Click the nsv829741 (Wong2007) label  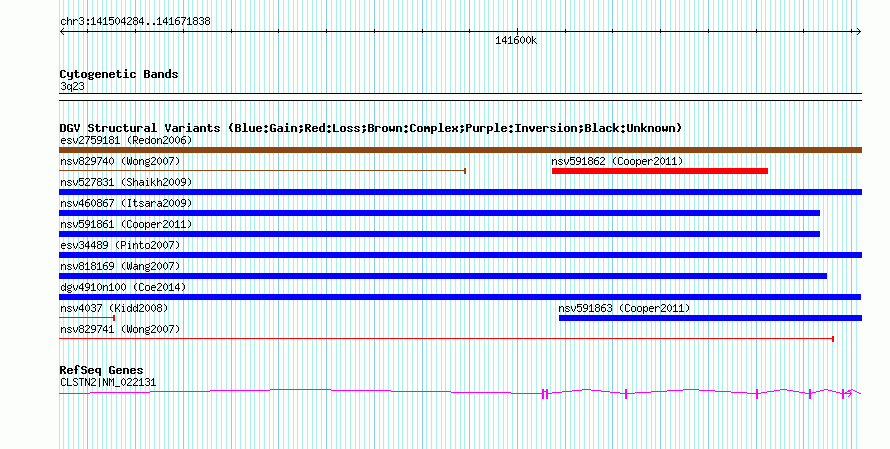120,329
